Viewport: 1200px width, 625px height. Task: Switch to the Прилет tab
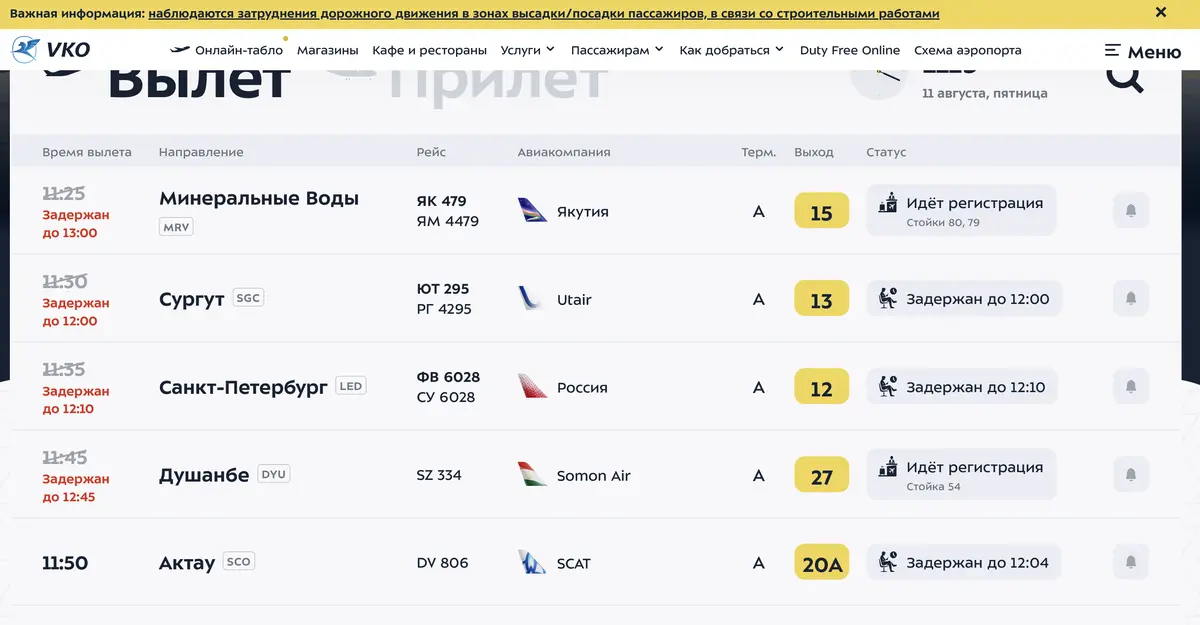pos(497,82)
